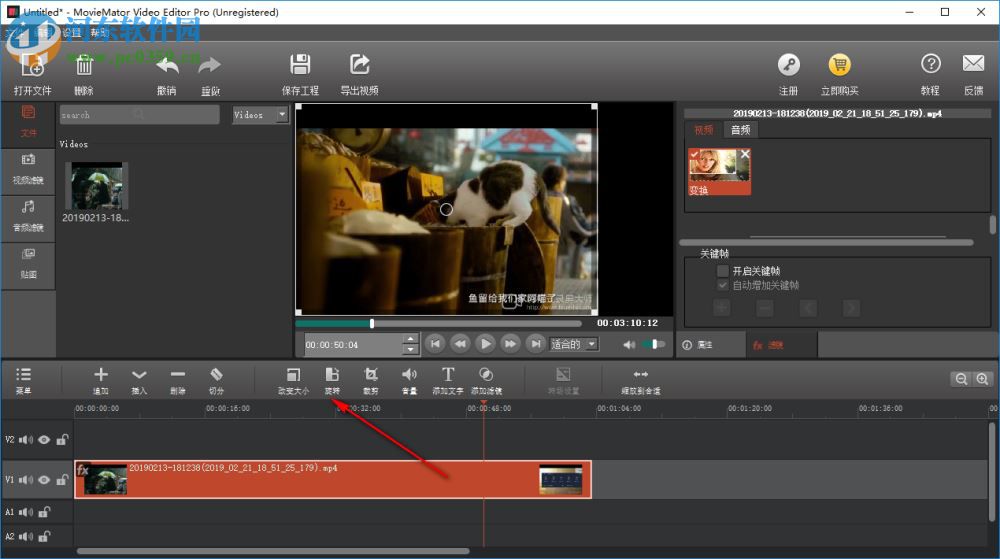
Task: Remove the 变换 filter with X
Action: coord(745,154)
